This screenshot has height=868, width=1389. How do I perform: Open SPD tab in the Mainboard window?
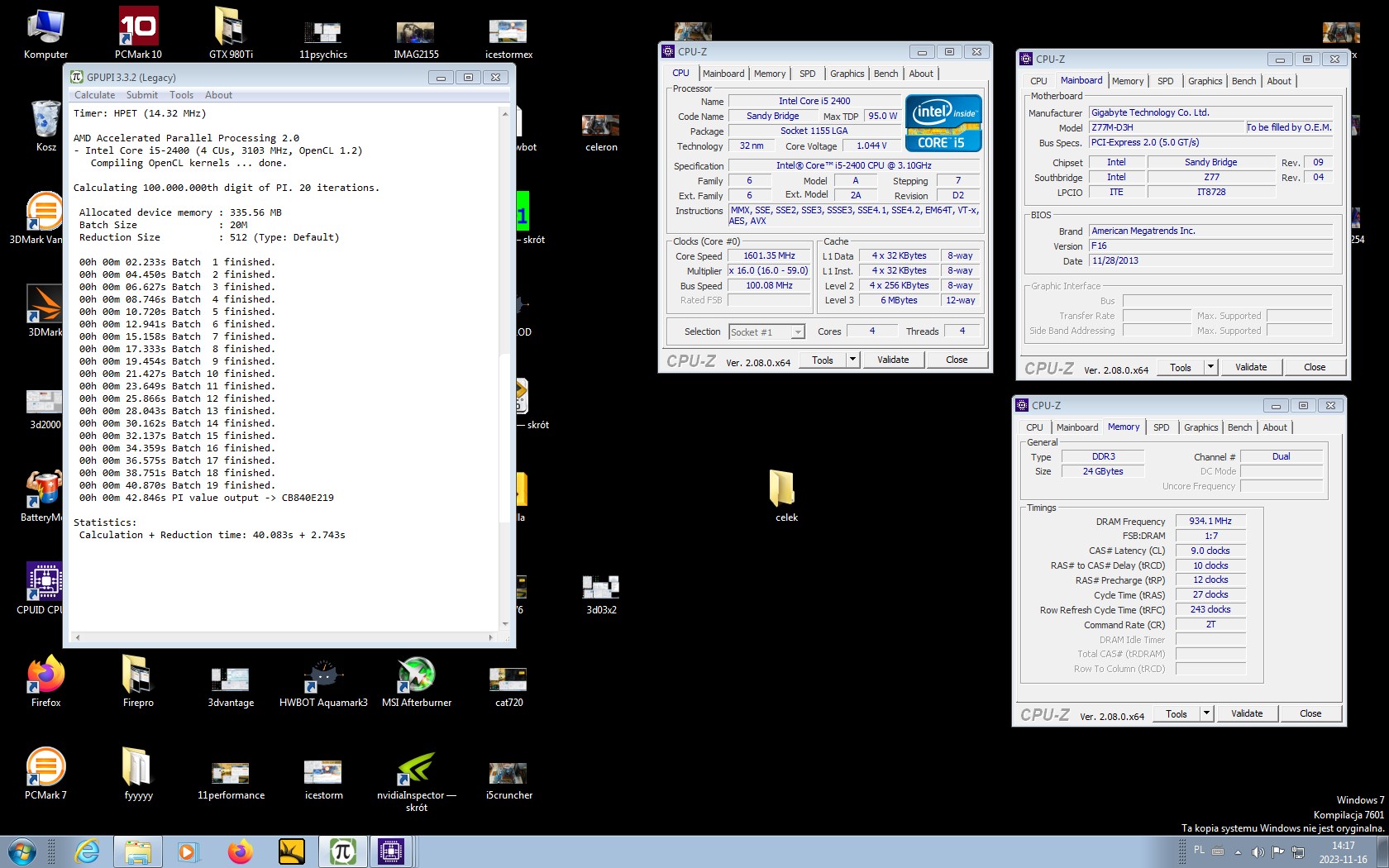point(1166,81)
